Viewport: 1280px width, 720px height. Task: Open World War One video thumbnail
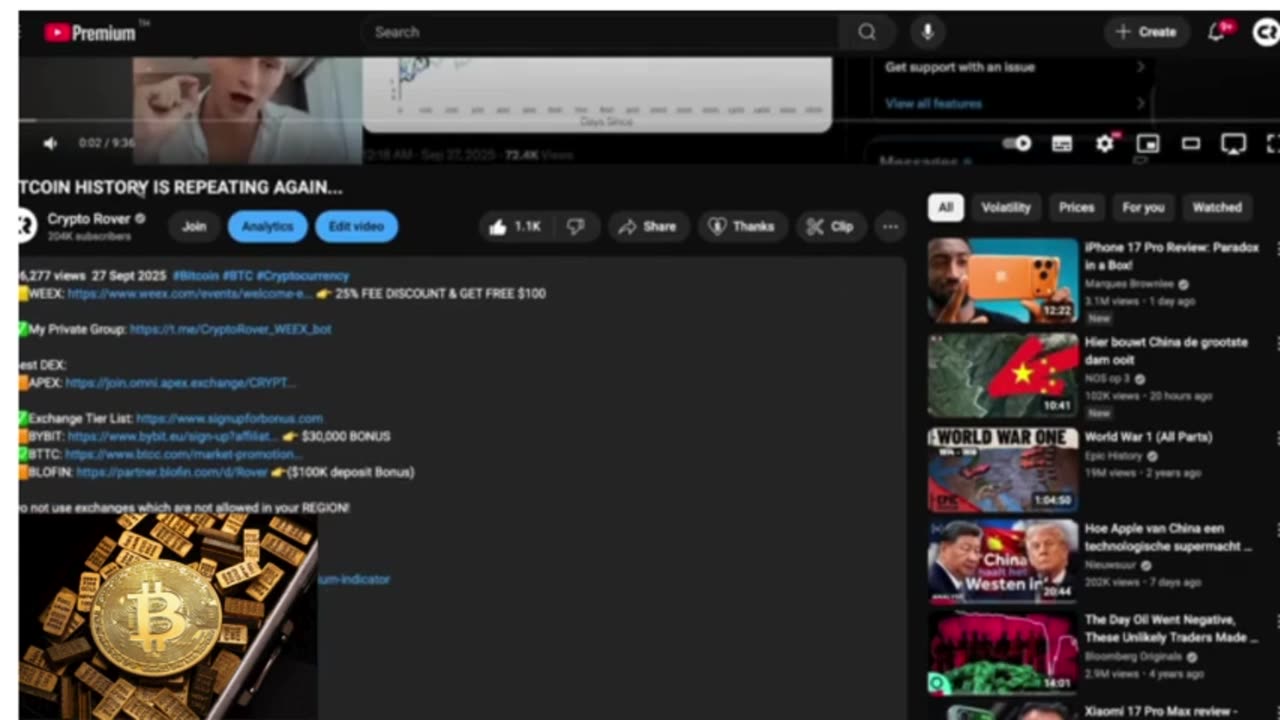(1003, 470)
